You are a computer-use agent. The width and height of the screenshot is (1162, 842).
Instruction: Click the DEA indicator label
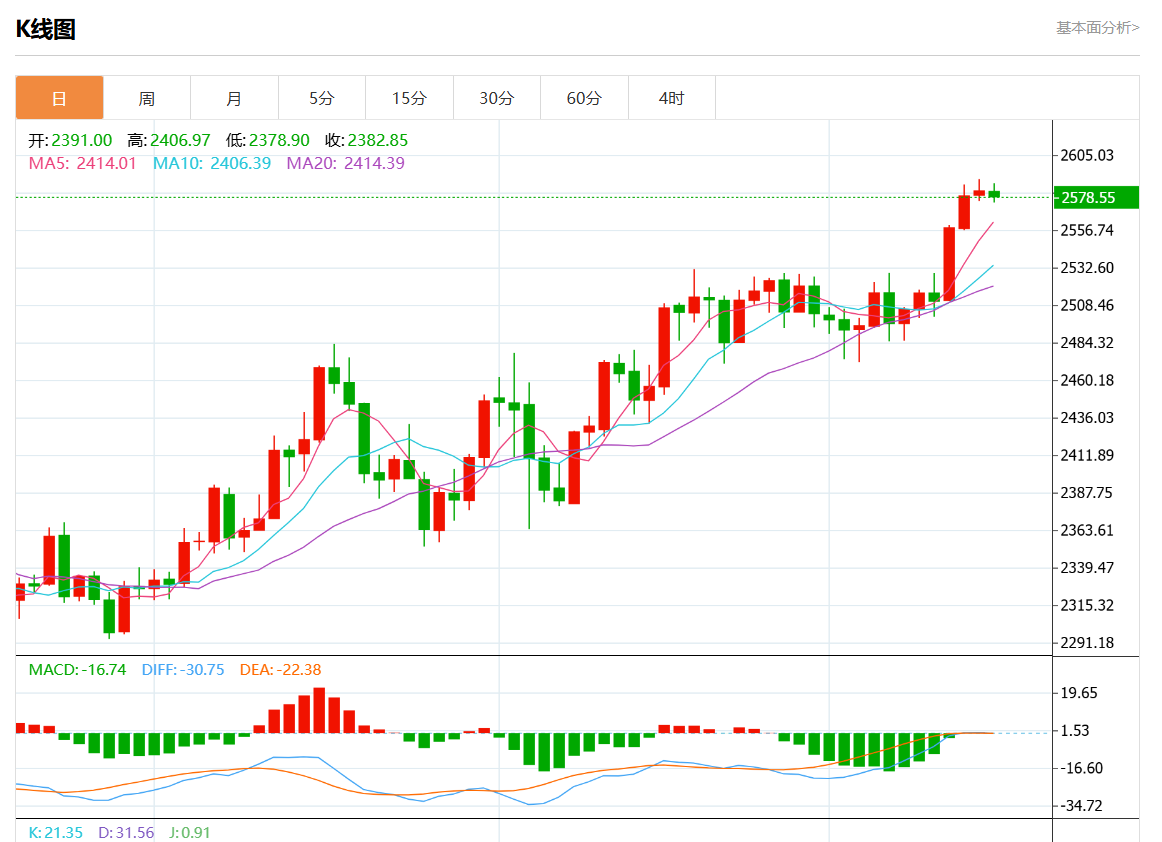280,670
